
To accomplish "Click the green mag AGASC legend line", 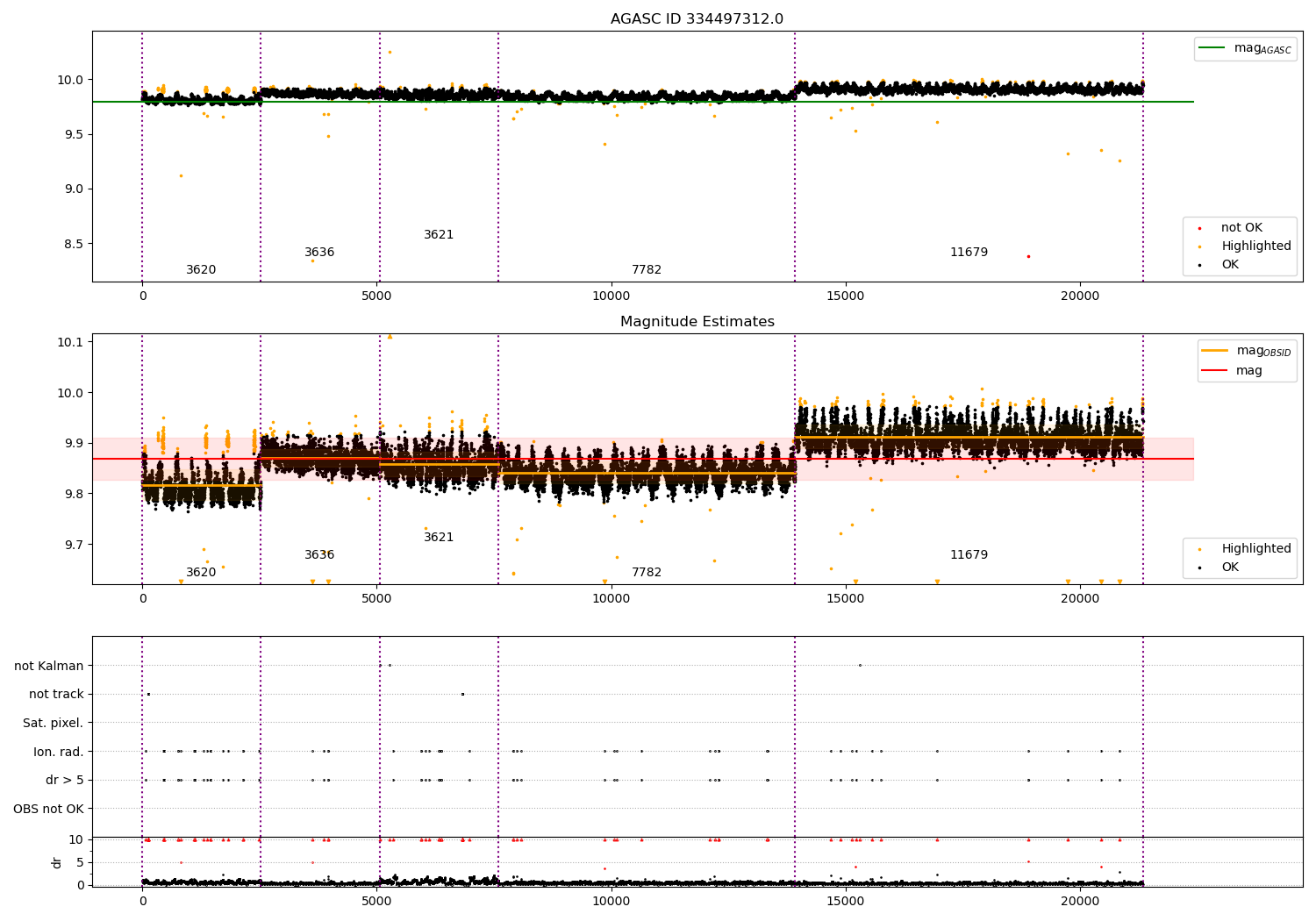I will (x=1213, y=48).
